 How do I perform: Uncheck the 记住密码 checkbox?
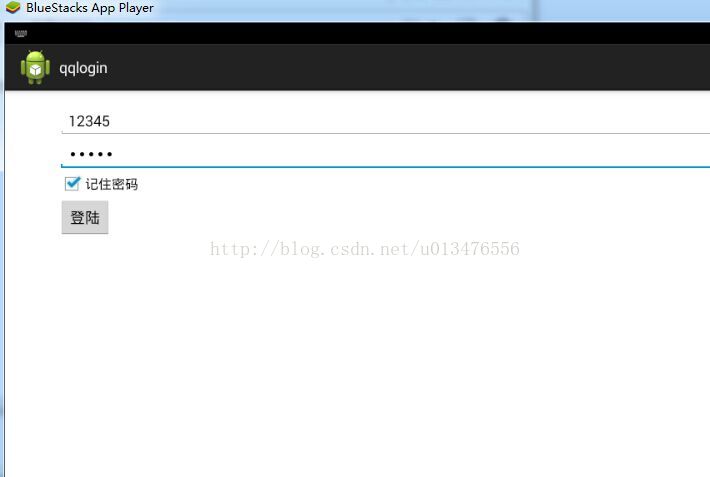pos(72,183)
